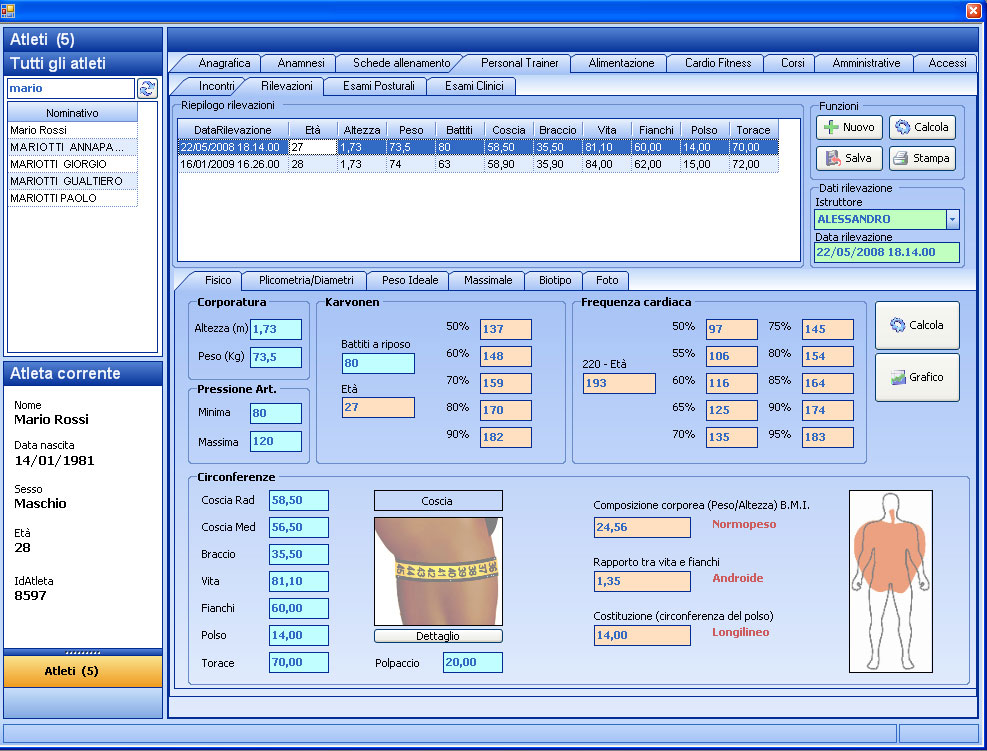987x751 pixels.
Task: Click the Peso (Kg) input field
Action: [x=276, y=357]
